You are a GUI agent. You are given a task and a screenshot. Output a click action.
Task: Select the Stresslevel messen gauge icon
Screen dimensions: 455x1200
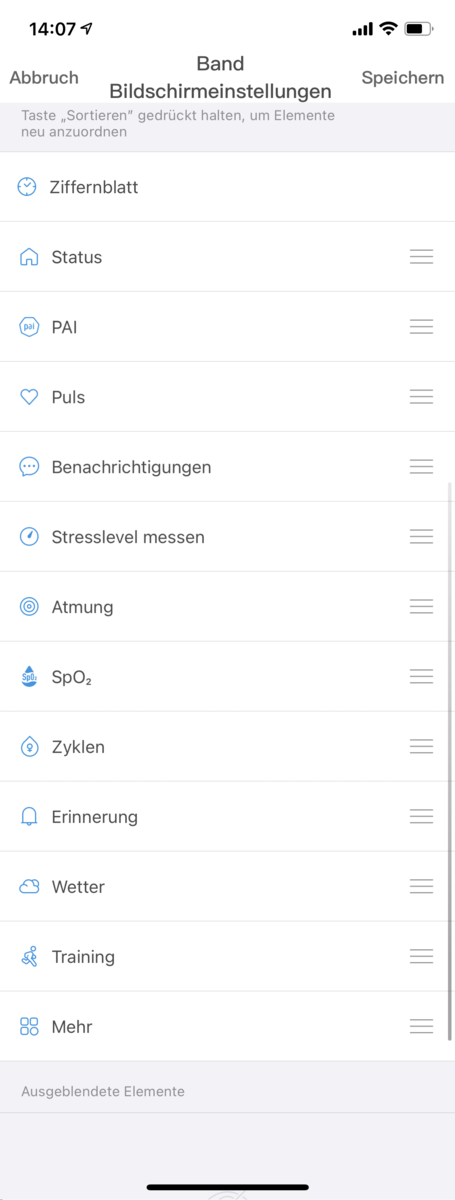(30, 537)
